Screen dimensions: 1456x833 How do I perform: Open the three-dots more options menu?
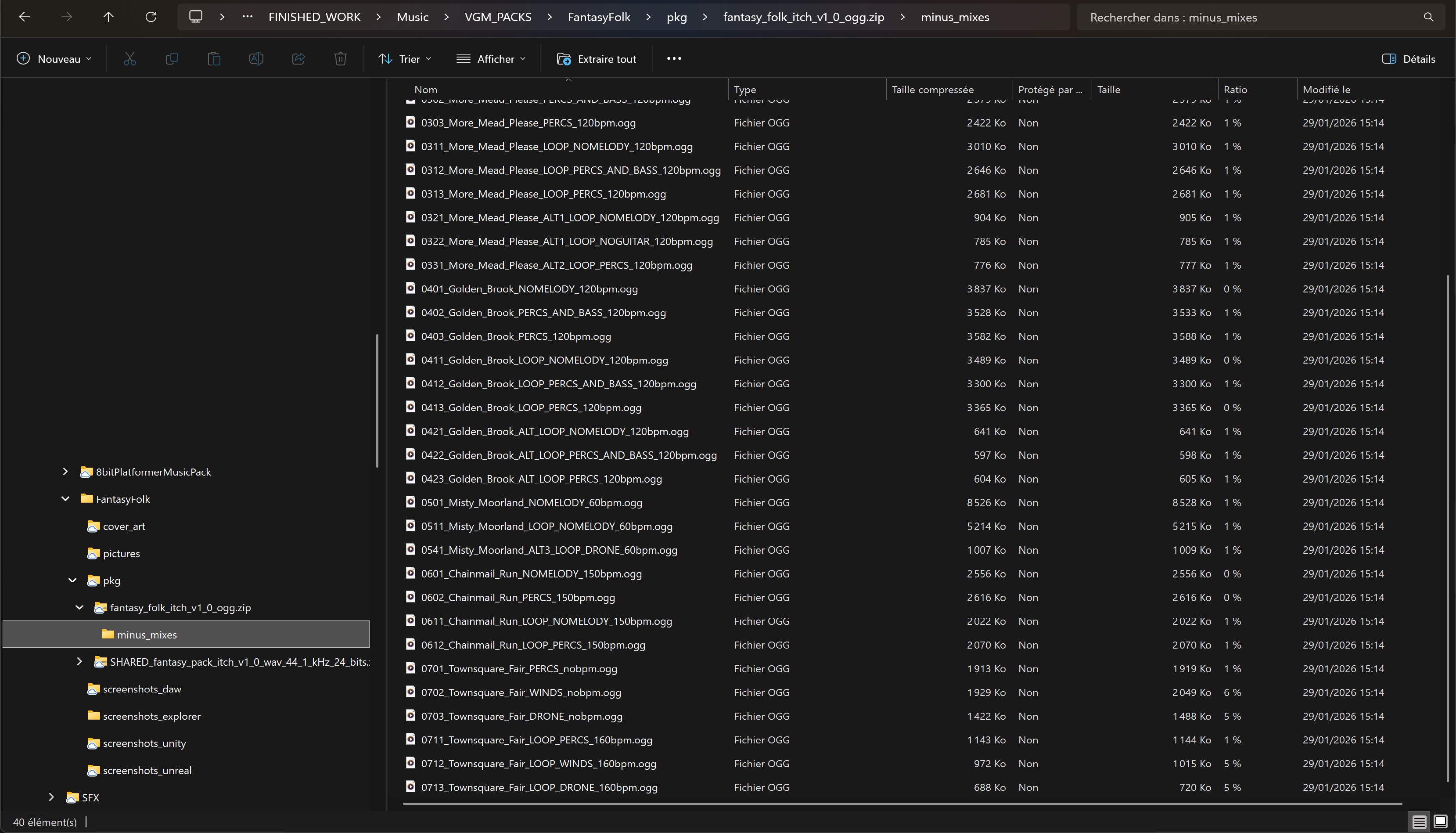[674, 59]
